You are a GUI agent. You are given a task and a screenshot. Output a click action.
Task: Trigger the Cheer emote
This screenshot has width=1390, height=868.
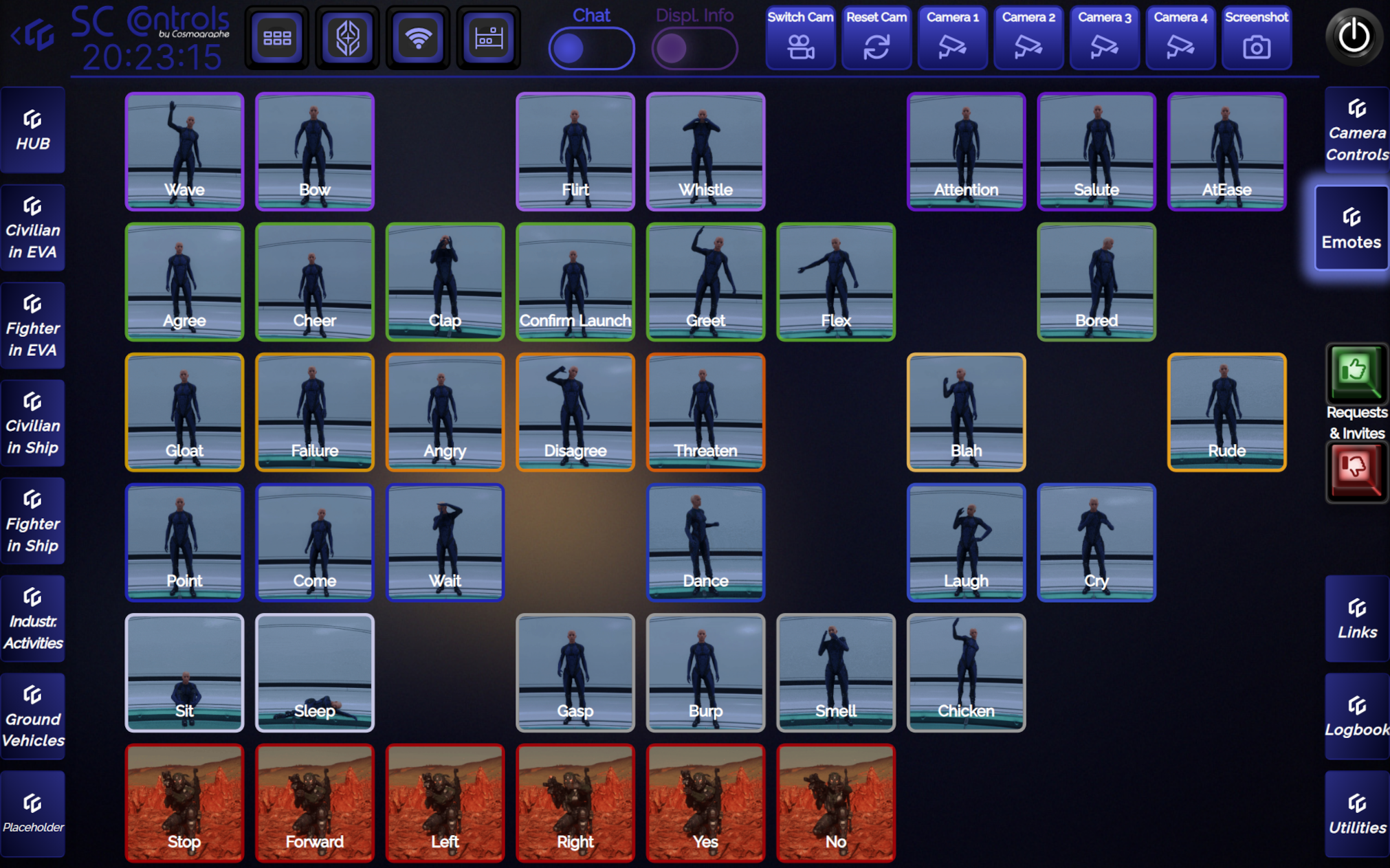coord(315,282)
